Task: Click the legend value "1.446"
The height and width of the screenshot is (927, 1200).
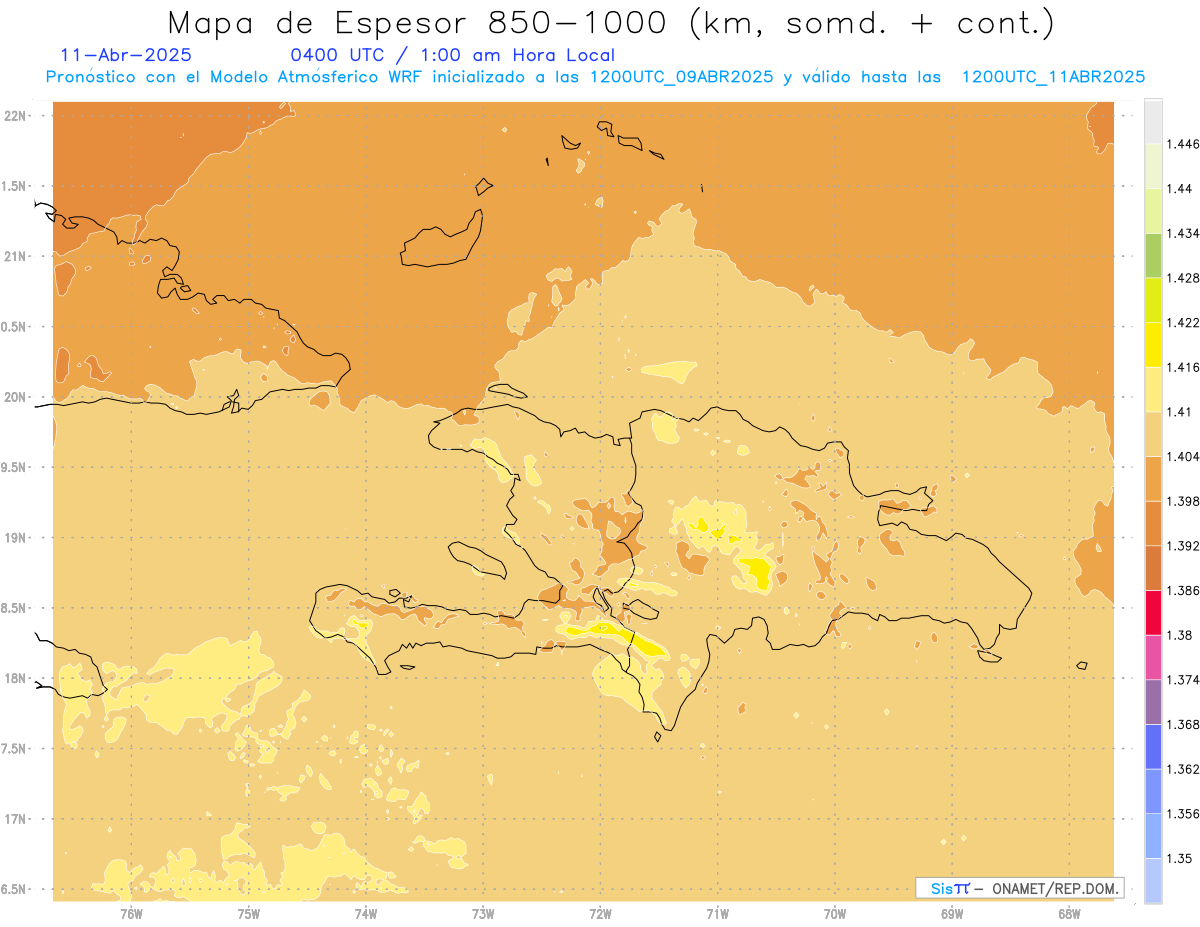Action: pos(1182,144)
